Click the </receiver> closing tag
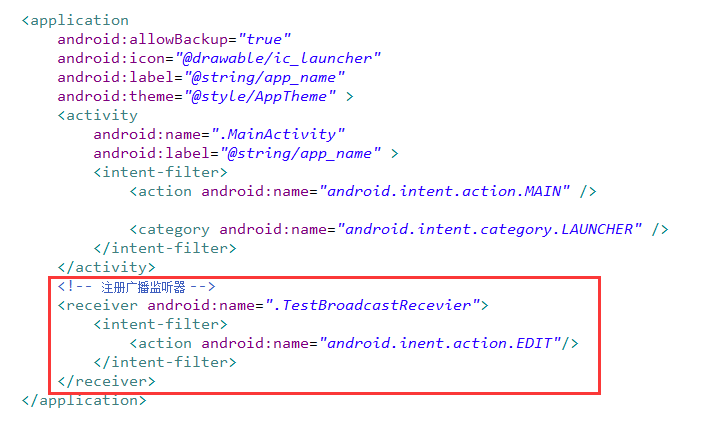The image size is (719, 428). [x=106, y=382]
